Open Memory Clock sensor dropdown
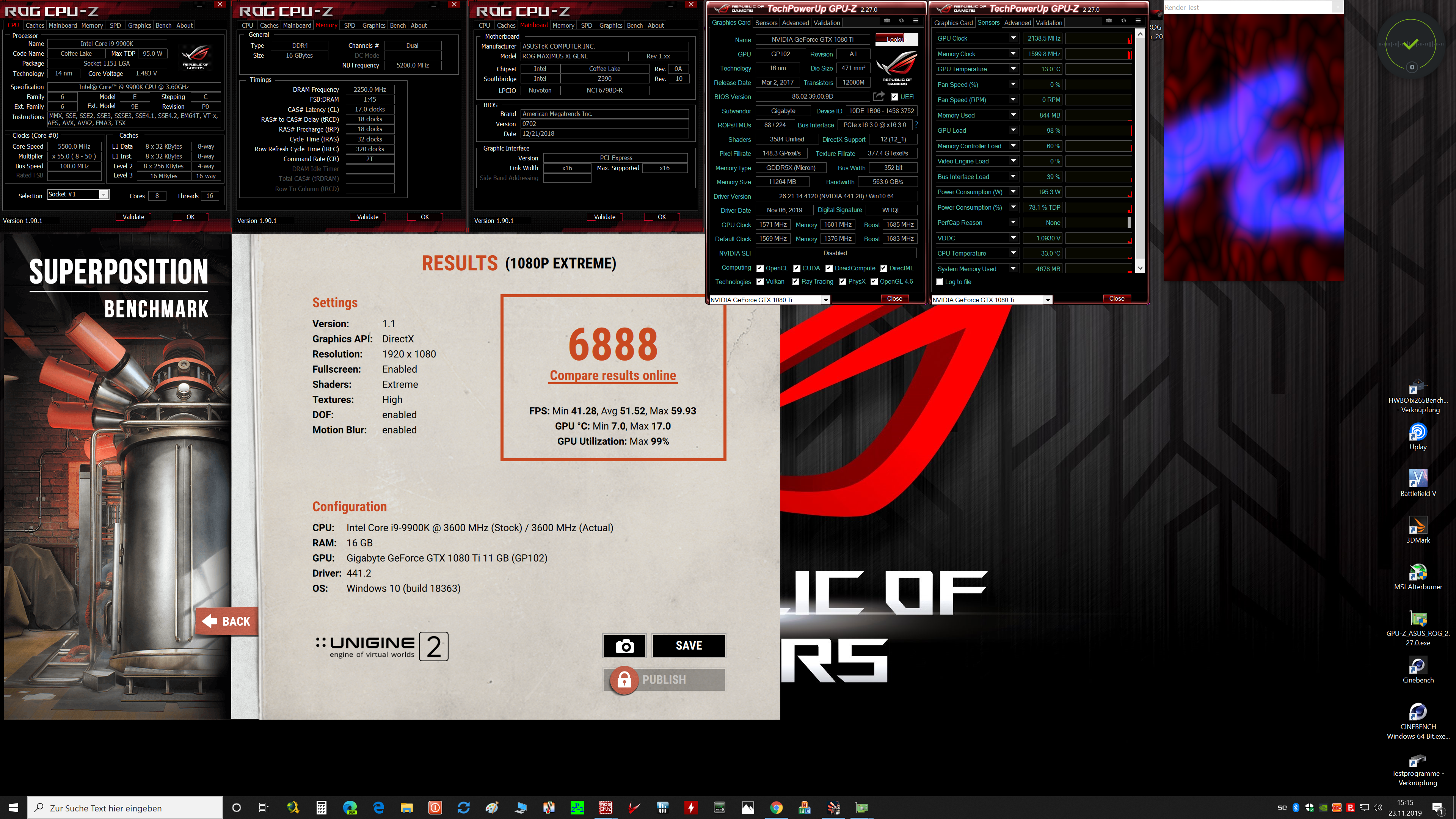The height and width of the screenshot is (819, 1456). [1013, 53]
